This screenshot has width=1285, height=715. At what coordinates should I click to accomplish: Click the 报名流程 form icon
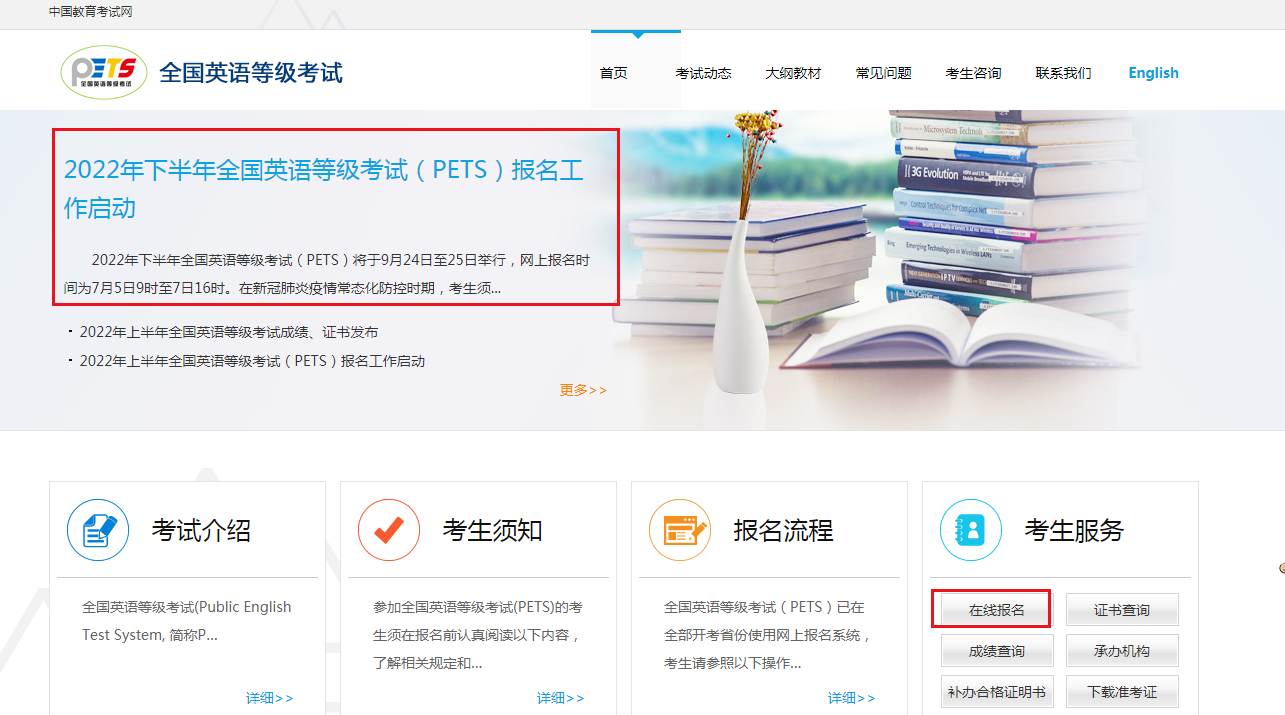(x=680, y=530)
